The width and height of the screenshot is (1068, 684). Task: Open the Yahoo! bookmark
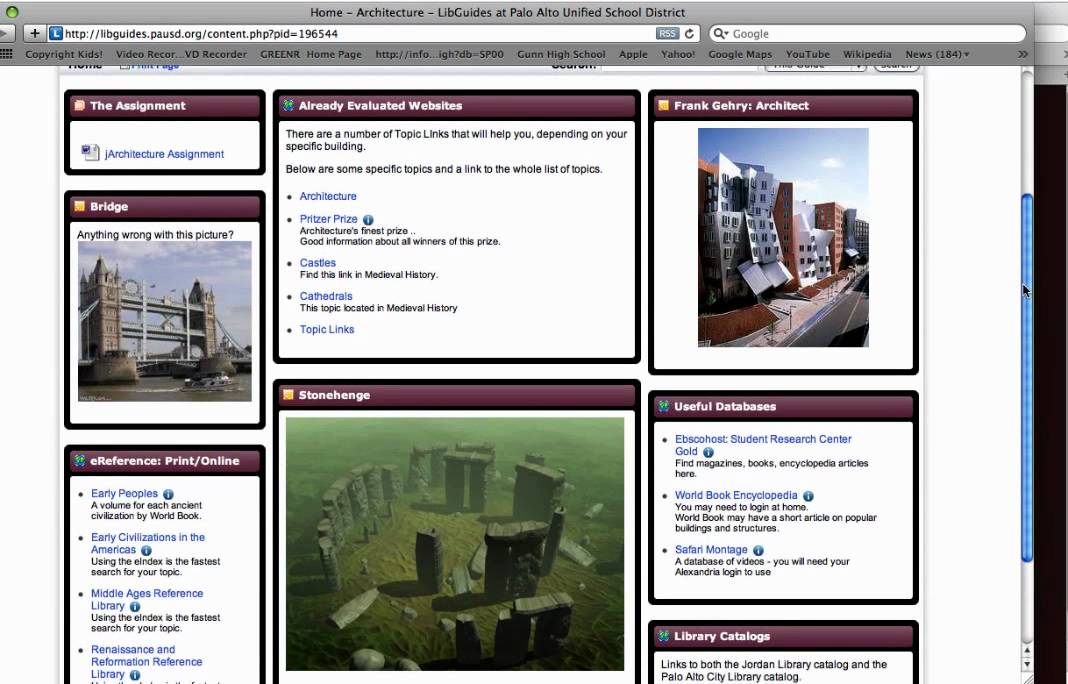[678, 54]
